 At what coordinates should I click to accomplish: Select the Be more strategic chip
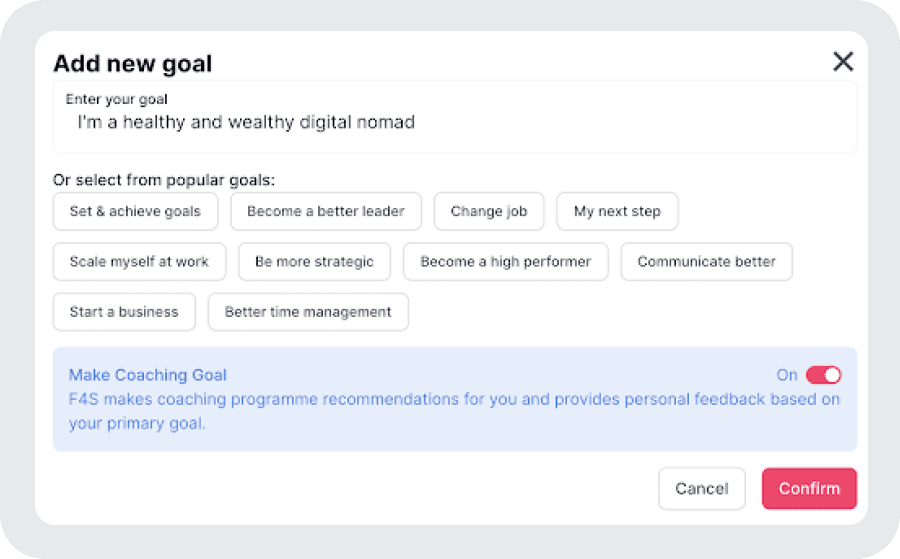tap(314, 262)
